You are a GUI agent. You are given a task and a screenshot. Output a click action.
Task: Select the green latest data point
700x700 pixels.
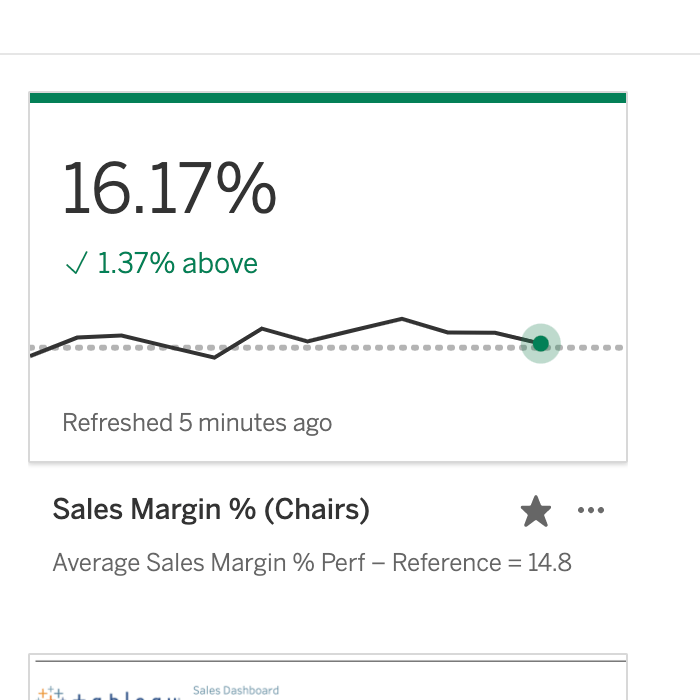click(x=541, y=344)
